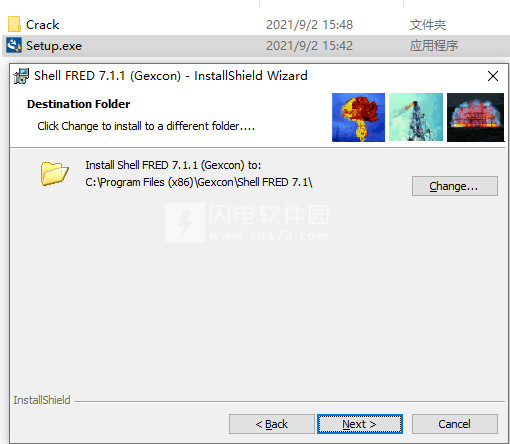510x444 pixels.
Task: Click the burning platform dome banner image
Action: [x=475, y=117]
